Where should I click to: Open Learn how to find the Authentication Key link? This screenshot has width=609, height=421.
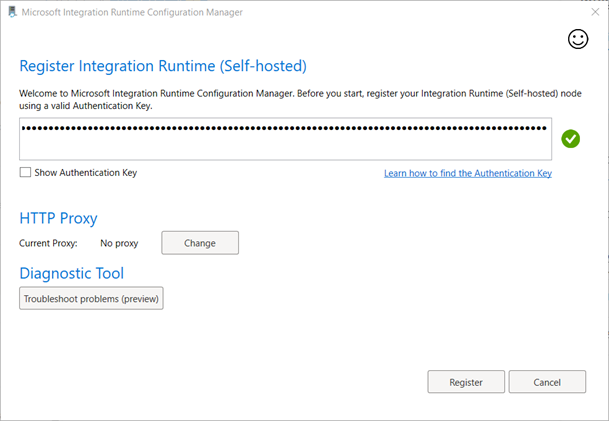click(468, 173)
